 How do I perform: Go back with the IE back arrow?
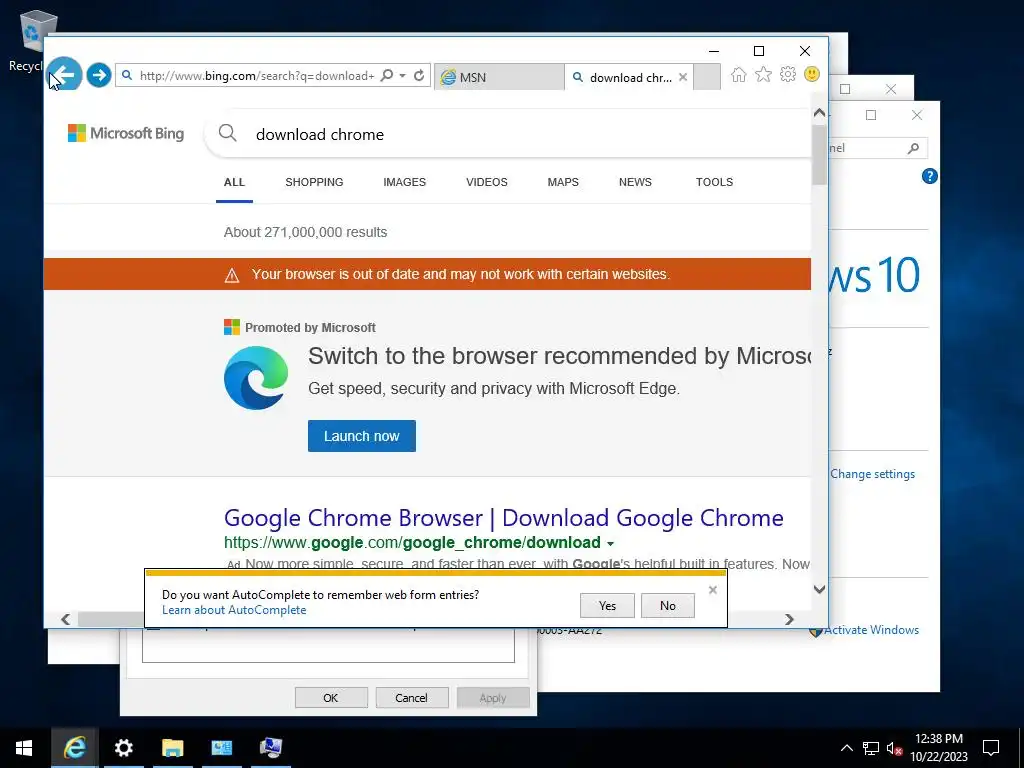click(x=65, y=74)
